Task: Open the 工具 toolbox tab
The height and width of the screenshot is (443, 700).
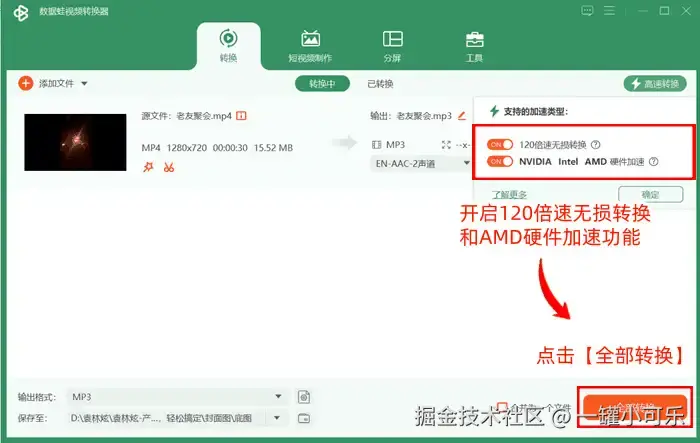Action: 474,46
